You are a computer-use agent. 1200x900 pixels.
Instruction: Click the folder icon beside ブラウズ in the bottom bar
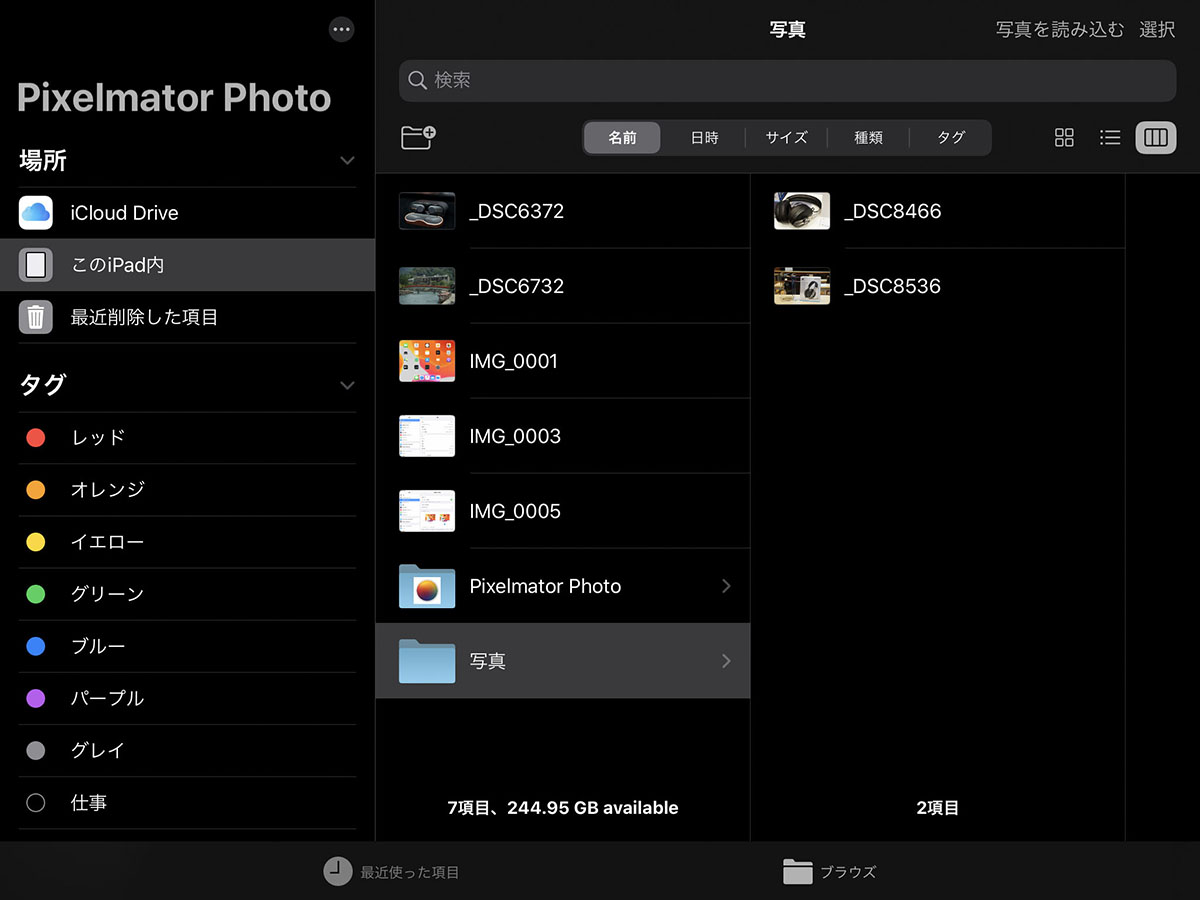point(797,872)
